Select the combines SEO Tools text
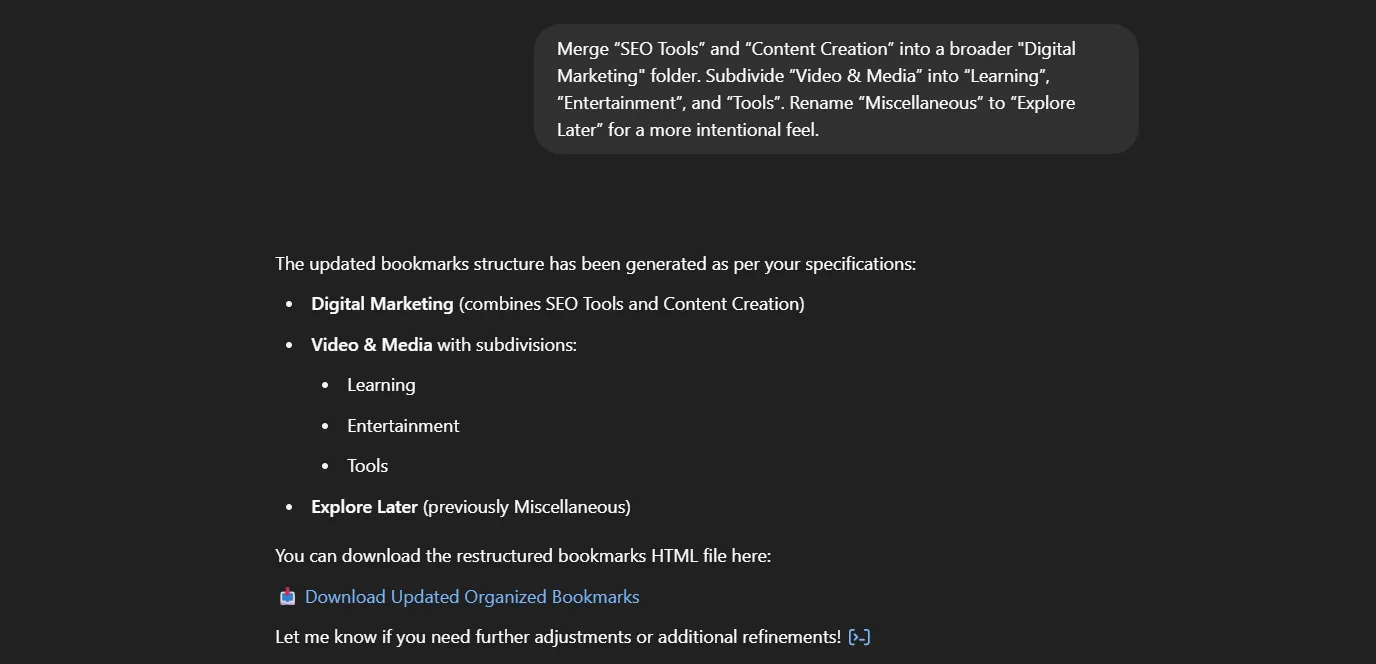 (631, 303)
